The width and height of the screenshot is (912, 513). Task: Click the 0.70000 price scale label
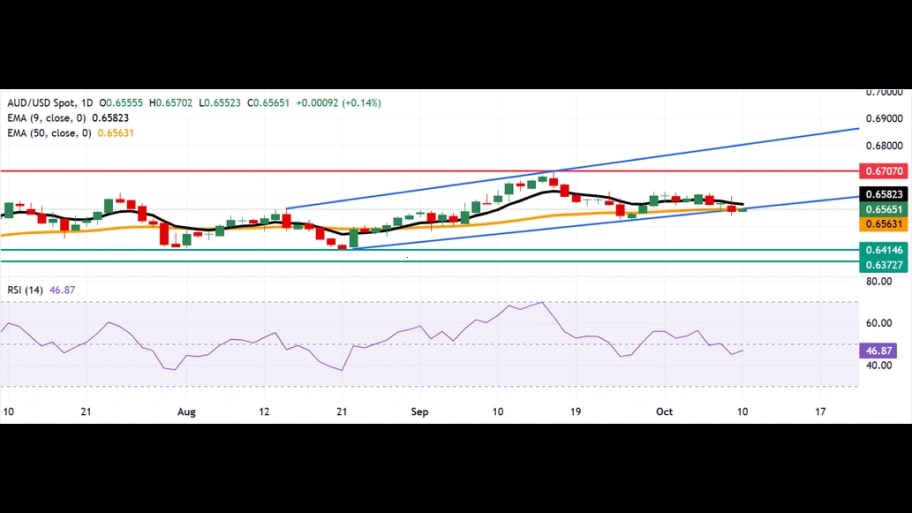coord(883,92)
